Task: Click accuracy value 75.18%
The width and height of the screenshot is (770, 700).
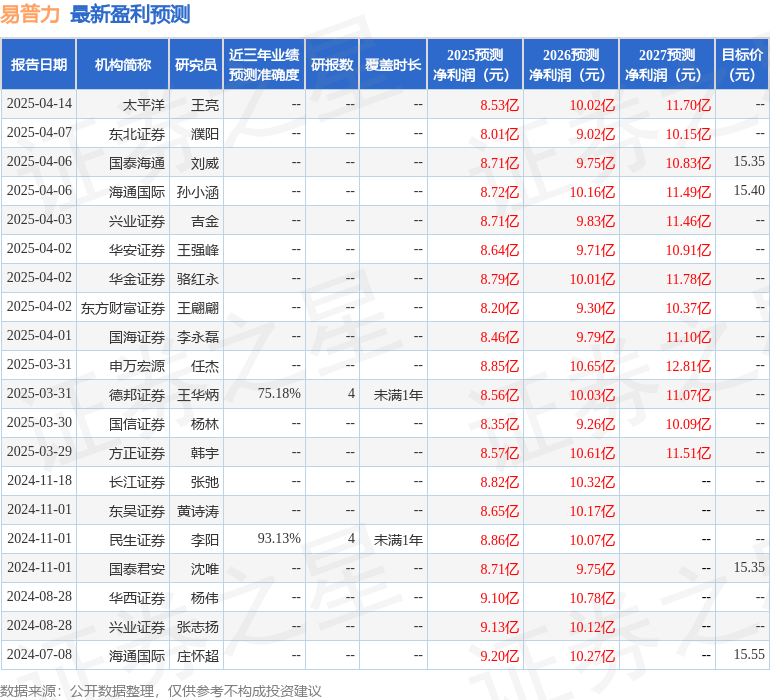Action: click(x=279, y=393)
